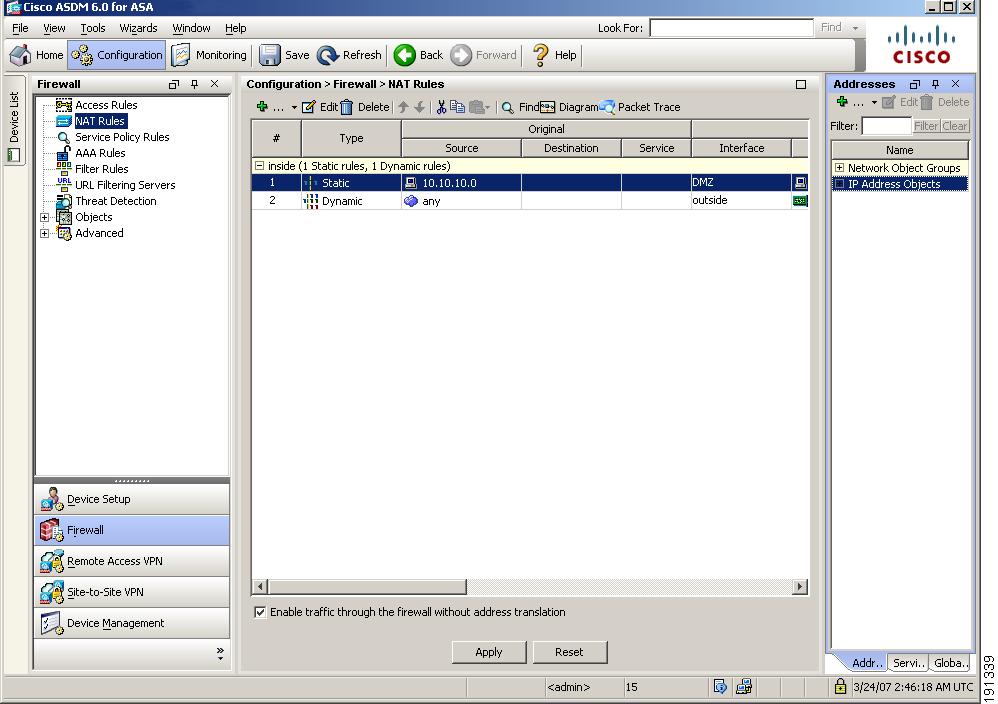Select Service Policy Rules
Image resolution: width=998 pixels, height=704 pixels.
tap(122, 137)
